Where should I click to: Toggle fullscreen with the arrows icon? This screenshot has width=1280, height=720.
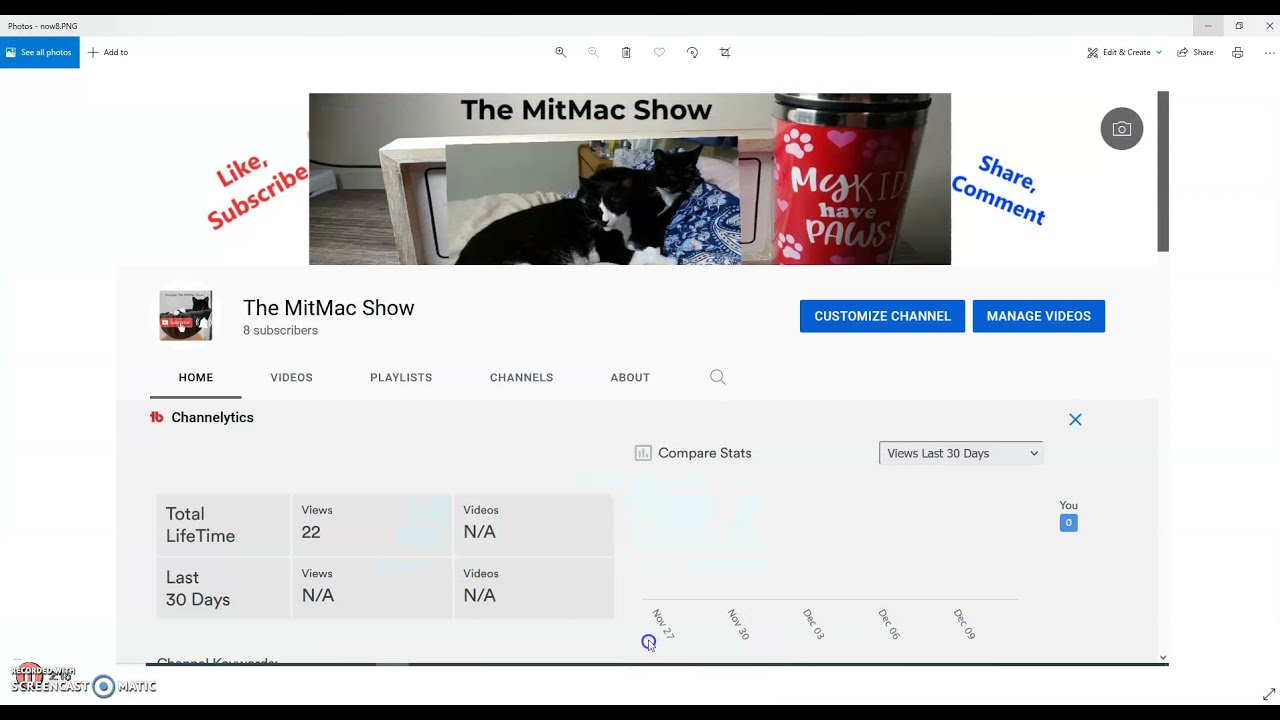point(1269,694)
